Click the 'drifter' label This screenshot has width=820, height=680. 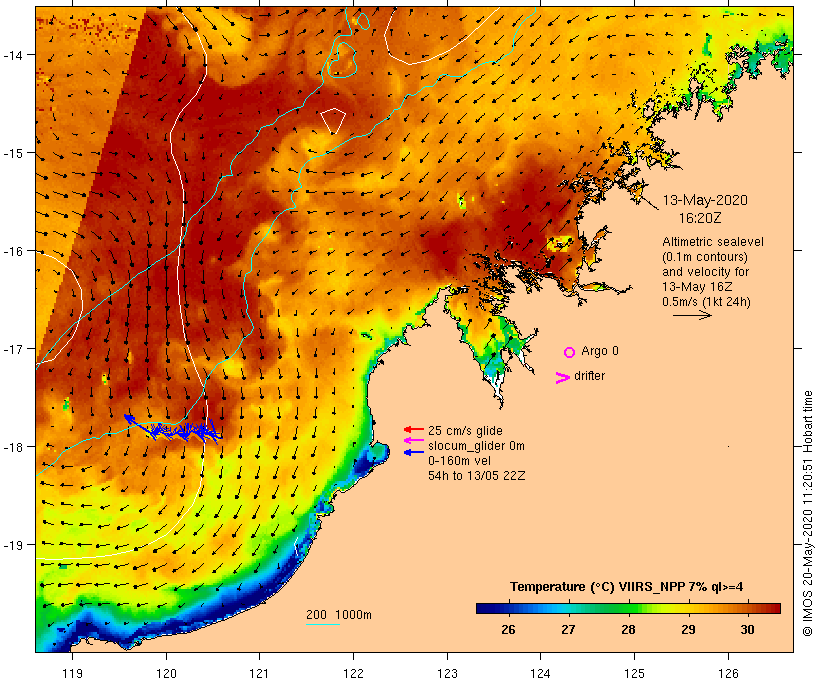[589, 376]
